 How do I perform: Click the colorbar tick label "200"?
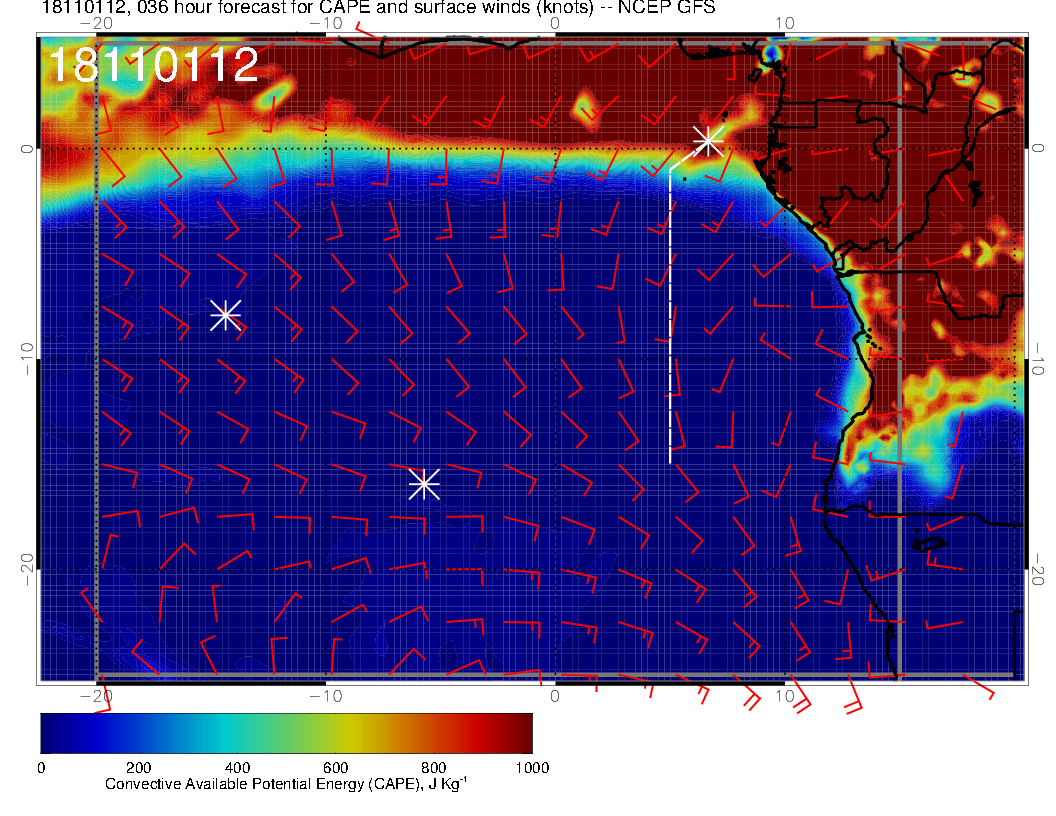click(x=139, y=768)
